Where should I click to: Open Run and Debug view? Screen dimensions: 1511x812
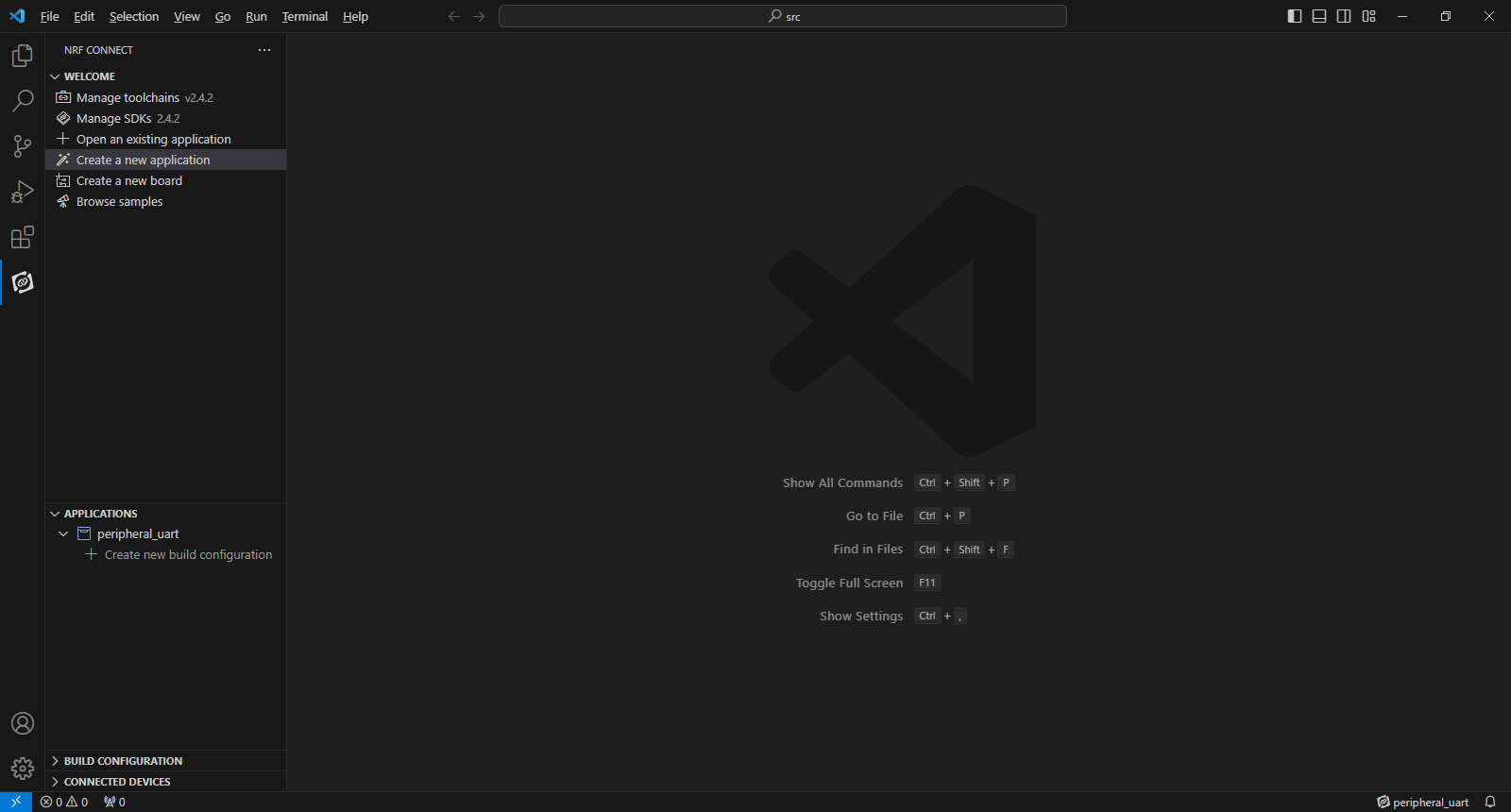pyautogui.click(x=23, y=192)
